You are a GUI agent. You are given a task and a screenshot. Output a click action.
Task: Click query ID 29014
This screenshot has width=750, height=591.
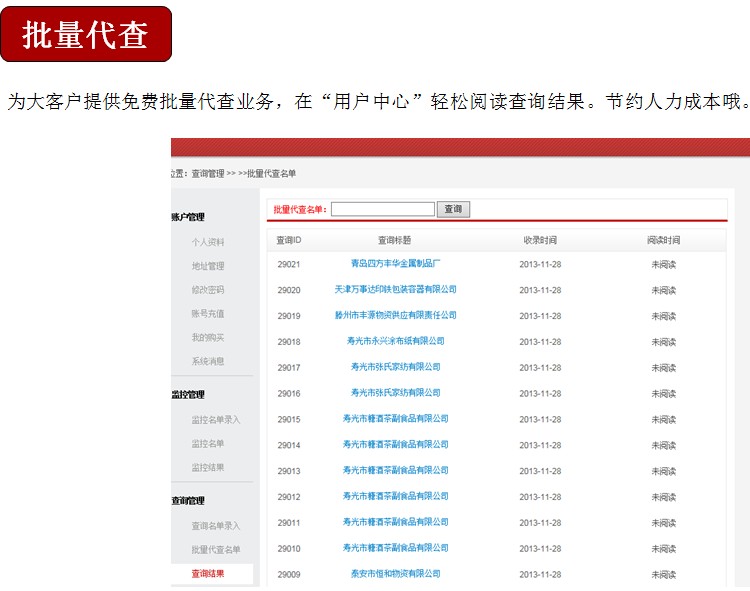point(289,445)
